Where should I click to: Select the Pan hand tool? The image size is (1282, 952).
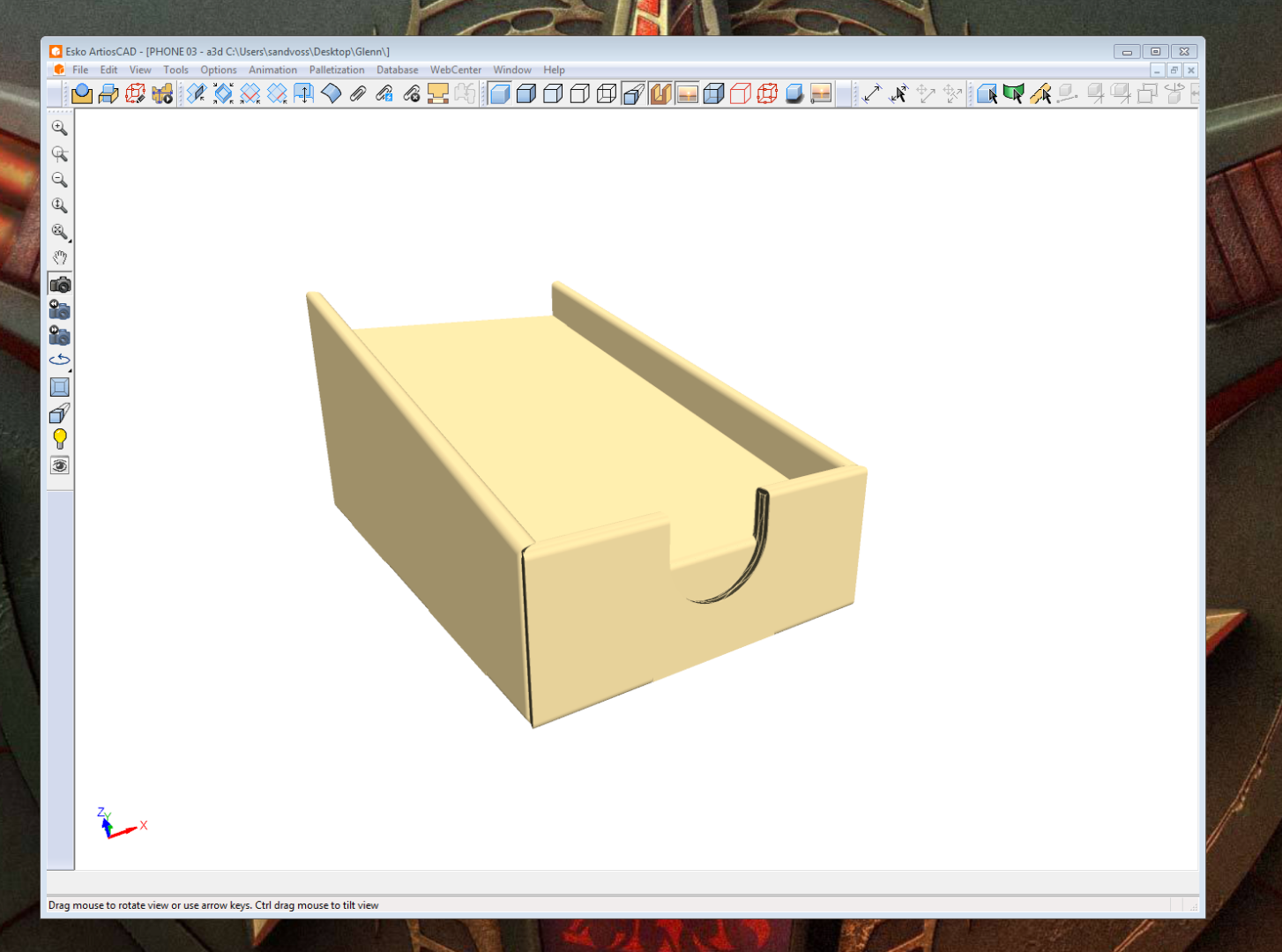[59, 258]
